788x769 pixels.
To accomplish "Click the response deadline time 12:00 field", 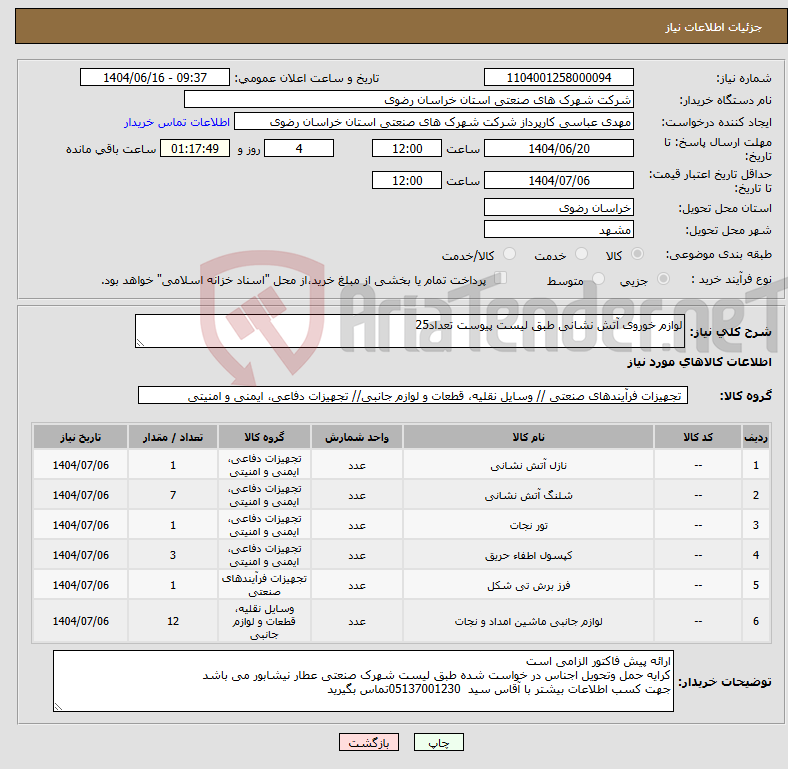I will (407, 148).
